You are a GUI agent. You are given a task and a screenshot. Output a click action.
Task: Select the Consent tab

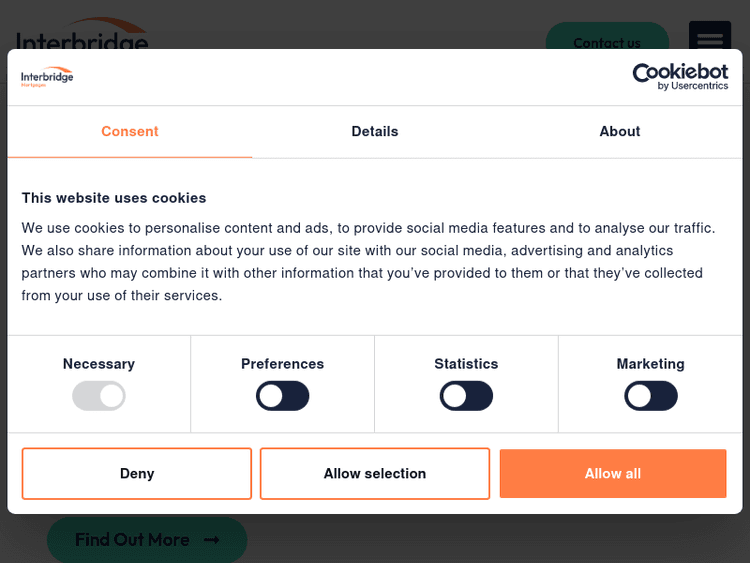pyautogui.click(x=130, y=132)
